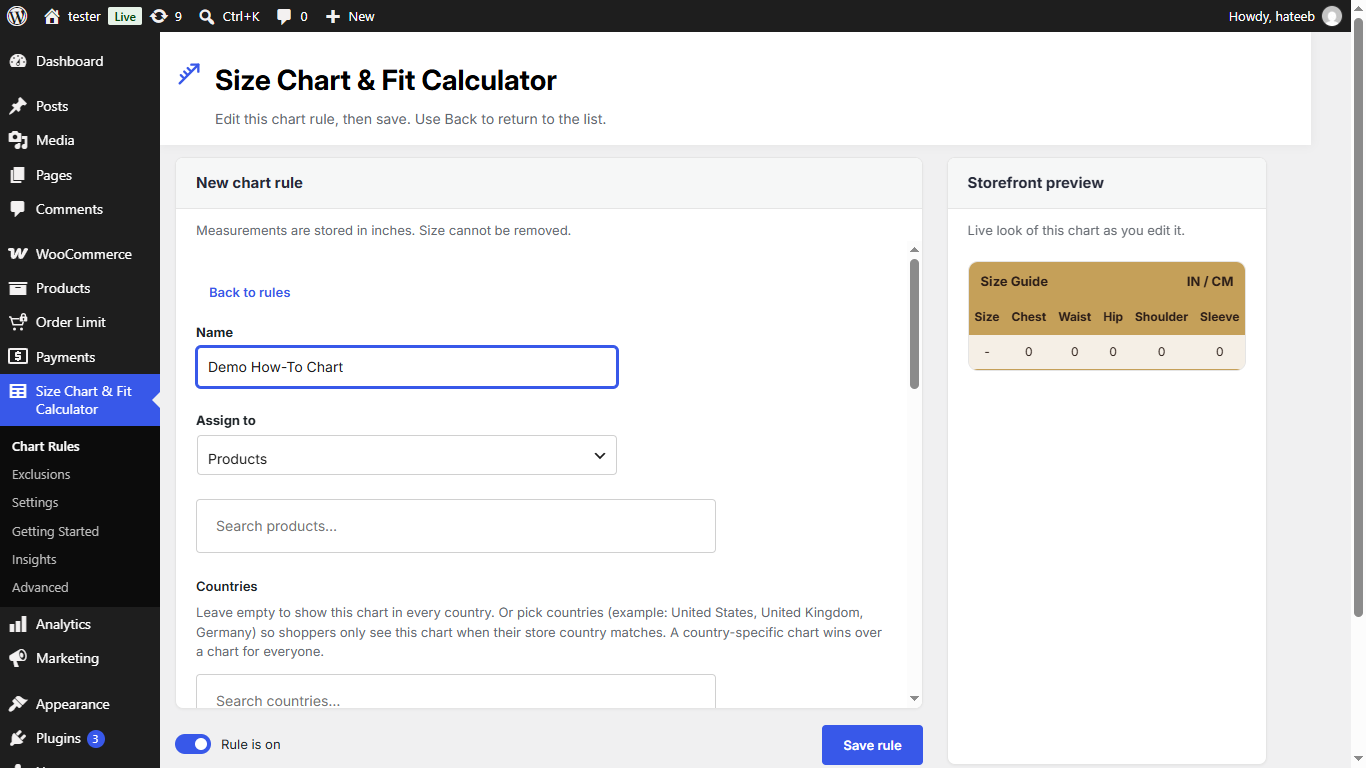Open the Size Chart & Fit Calculator menu

(80, 400)
